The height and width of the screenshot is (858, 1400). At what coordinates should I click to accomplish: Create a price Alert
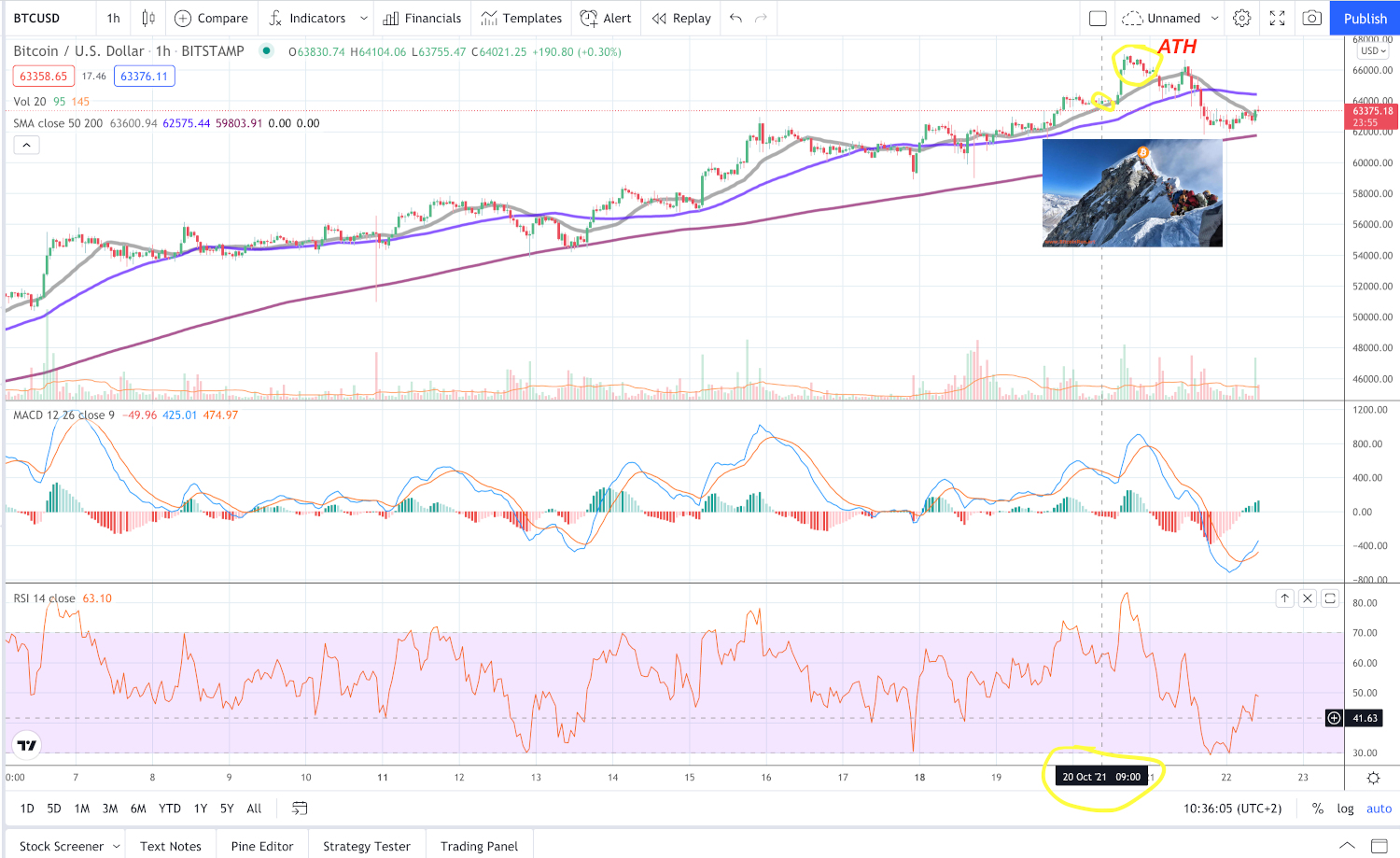pos(606,18)
